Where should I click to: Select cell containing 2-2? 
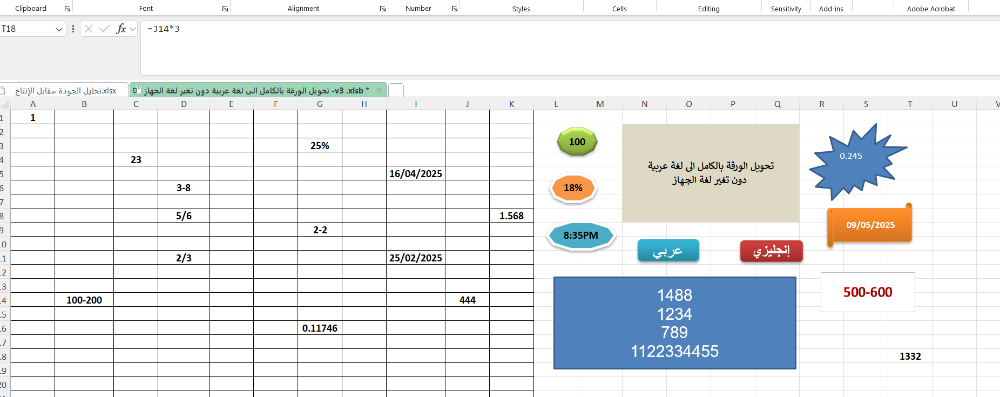pyautogui.click(x=320, y=230)
